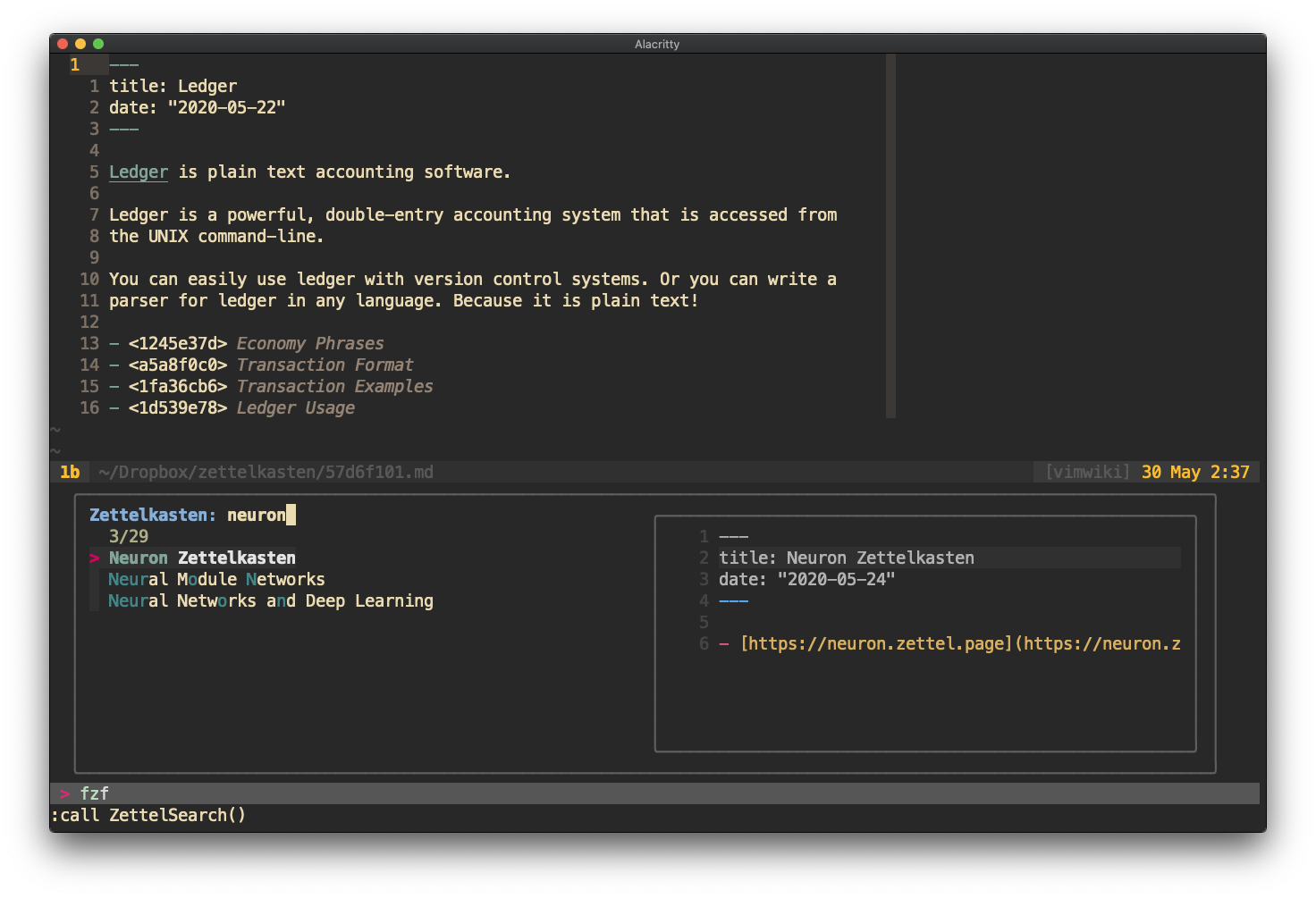This screenshot has width=1316, height=898.
Task: Click the ':call ZettelSearch()' command line
Action: (148, 816)
